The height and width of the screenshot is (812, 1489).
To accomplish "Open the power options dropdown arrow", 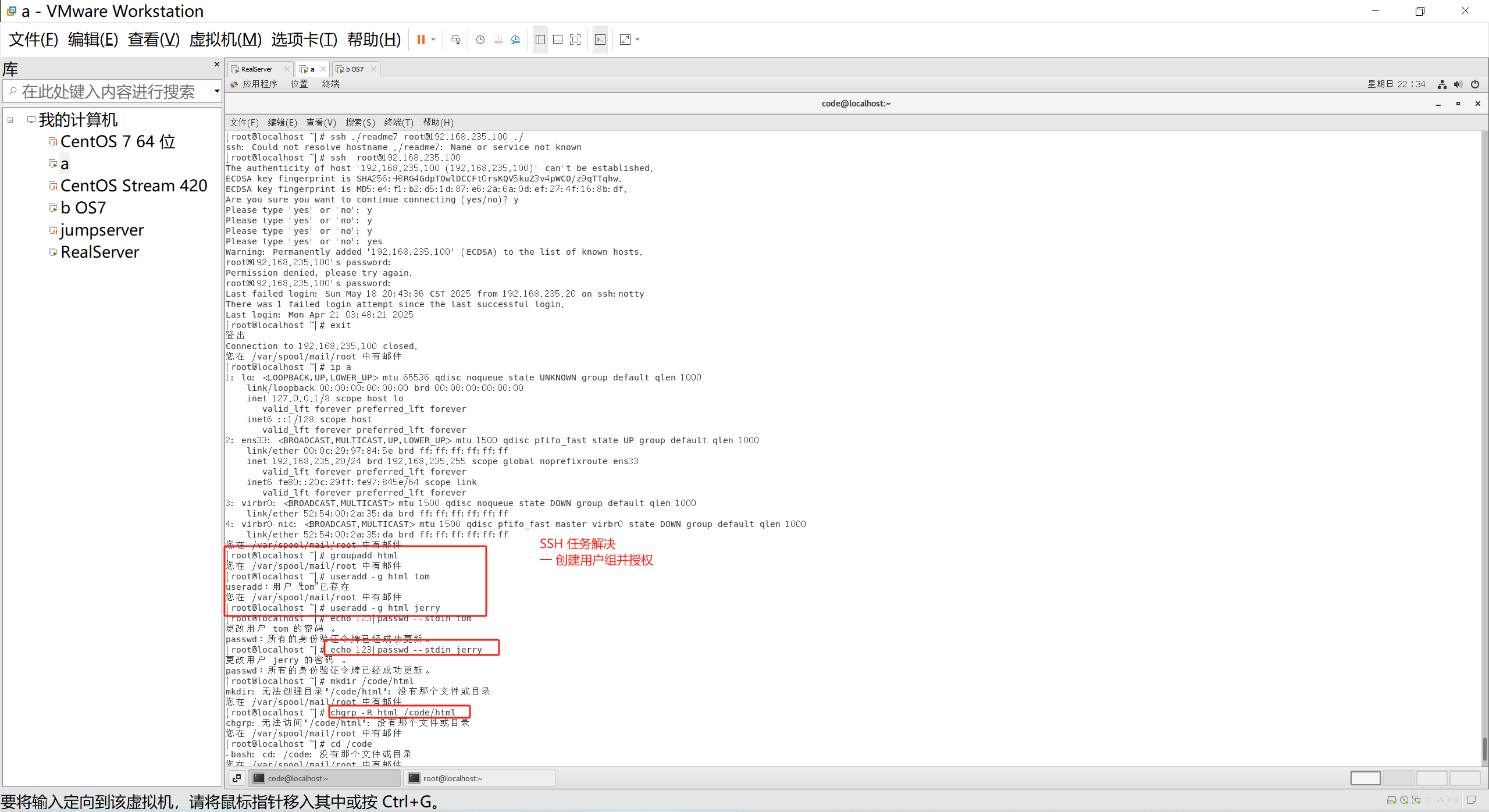I will click(x=433, y=40).
